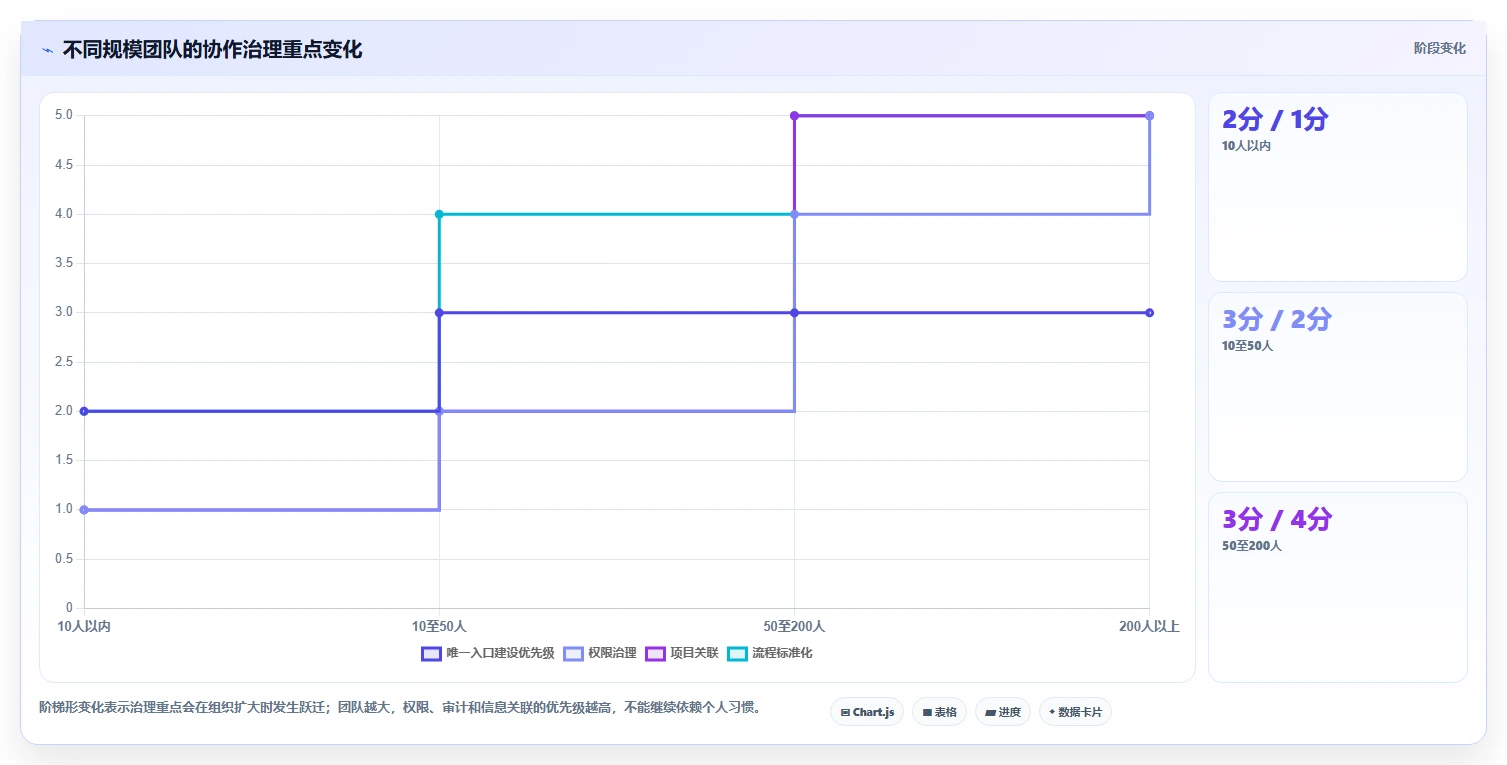Viewport: 1507px width, 765px height.
Task: Click the 5.0 y-axis tick label
Action: [64, 115]
